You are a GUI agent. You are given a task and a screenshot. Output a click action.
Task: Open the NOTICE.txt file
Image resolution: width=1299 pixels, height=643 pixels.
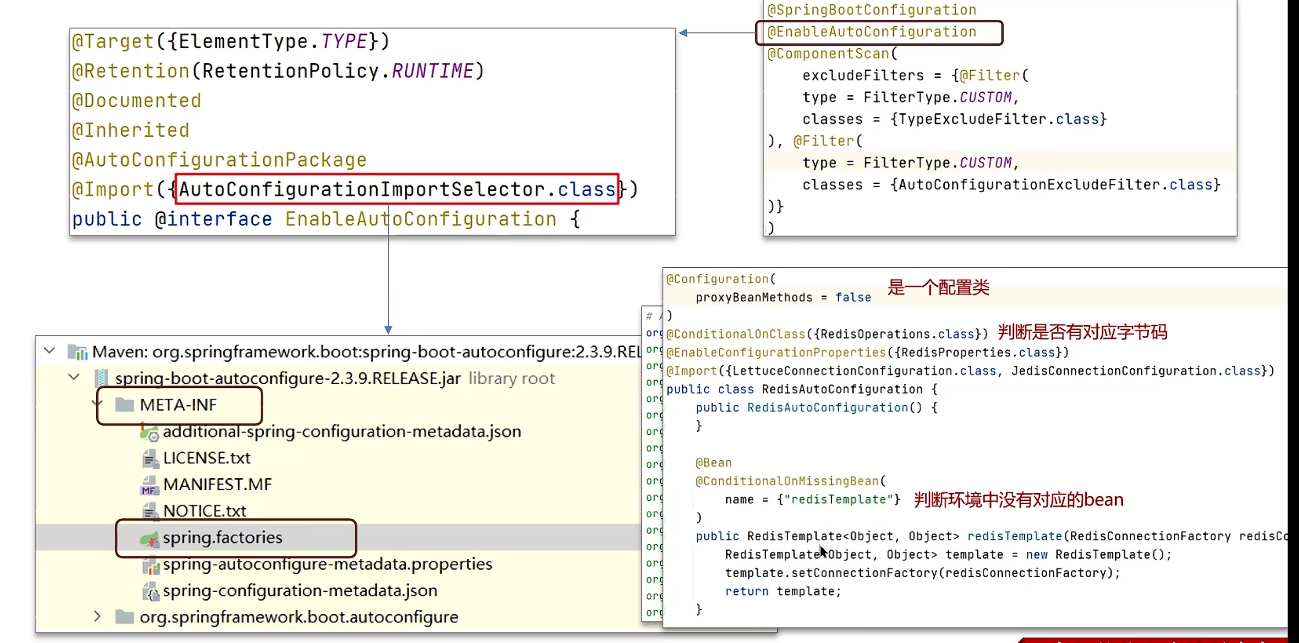(x=205, y=511)
